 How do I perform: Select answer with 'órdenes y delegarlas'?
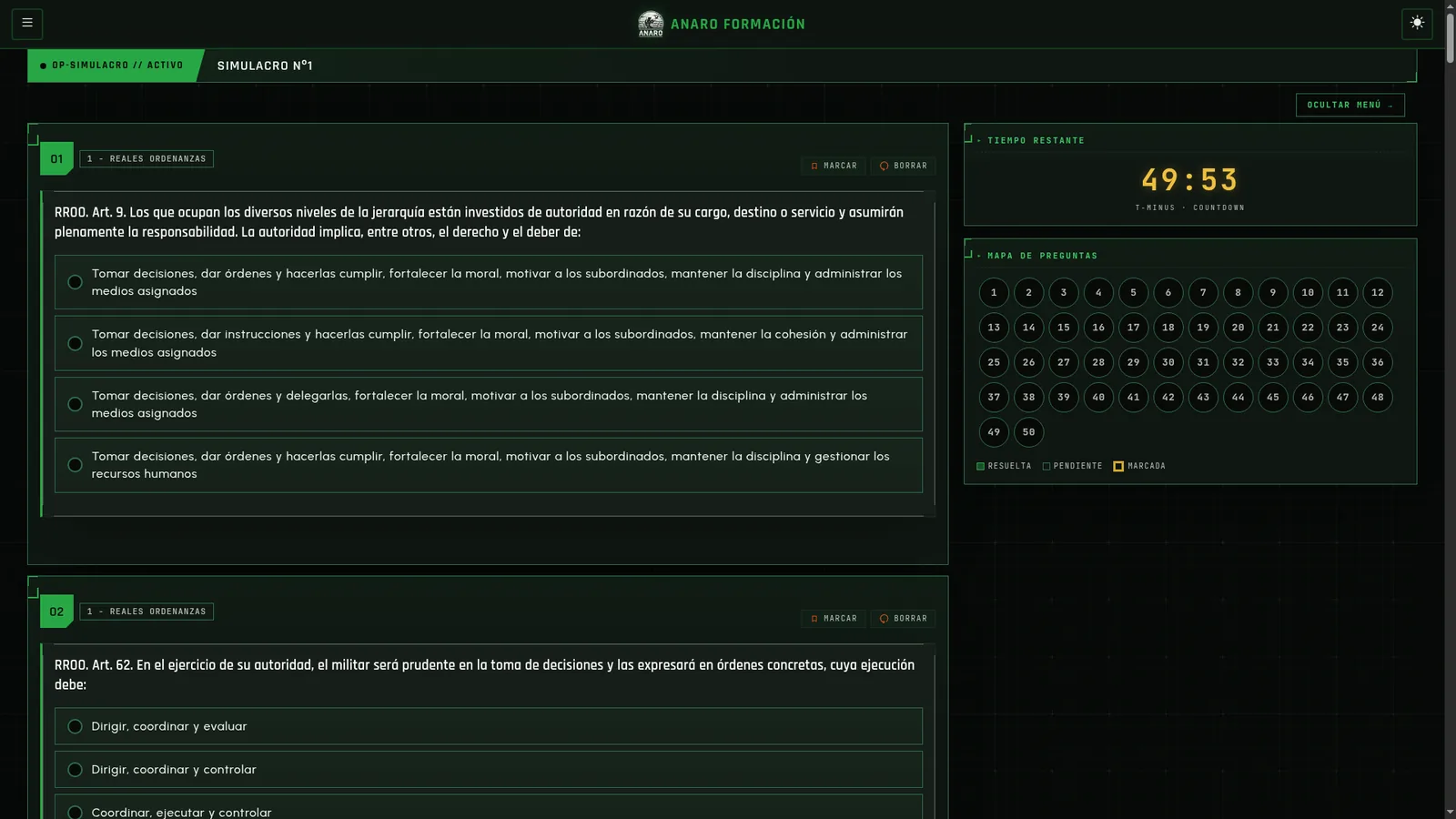point(489,404)
